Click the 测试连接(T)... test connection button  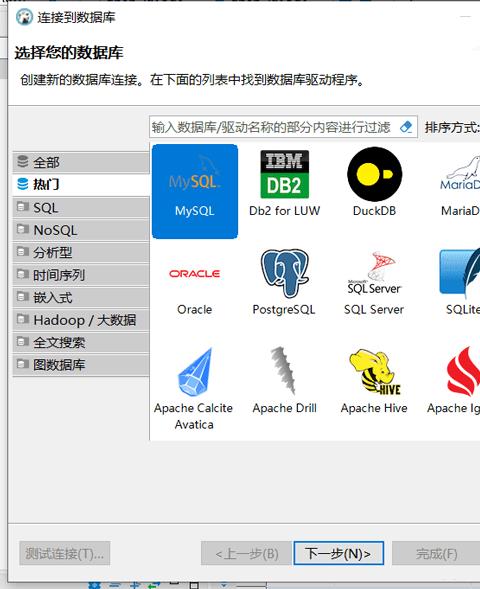pos(65,553)
